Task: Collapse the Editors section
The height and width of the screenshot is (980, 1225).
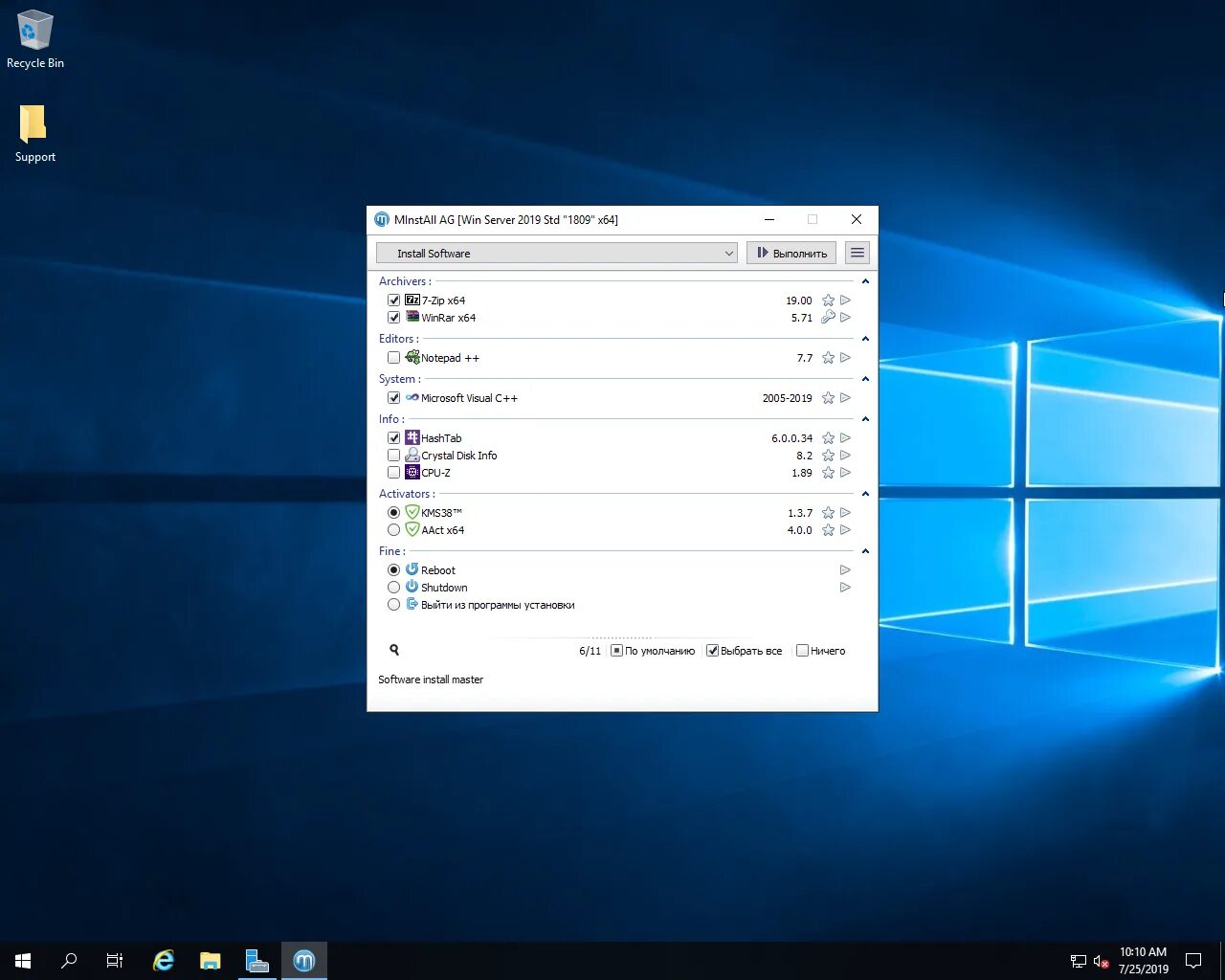Action: 865,339
